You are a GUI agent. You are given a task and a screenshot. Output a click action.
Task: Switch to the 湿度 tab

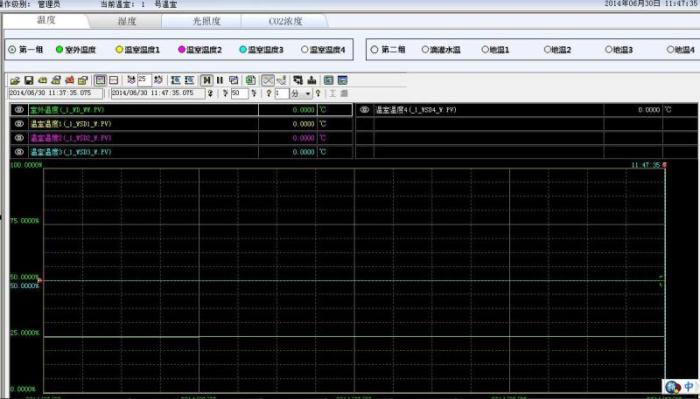click(126, 21)
